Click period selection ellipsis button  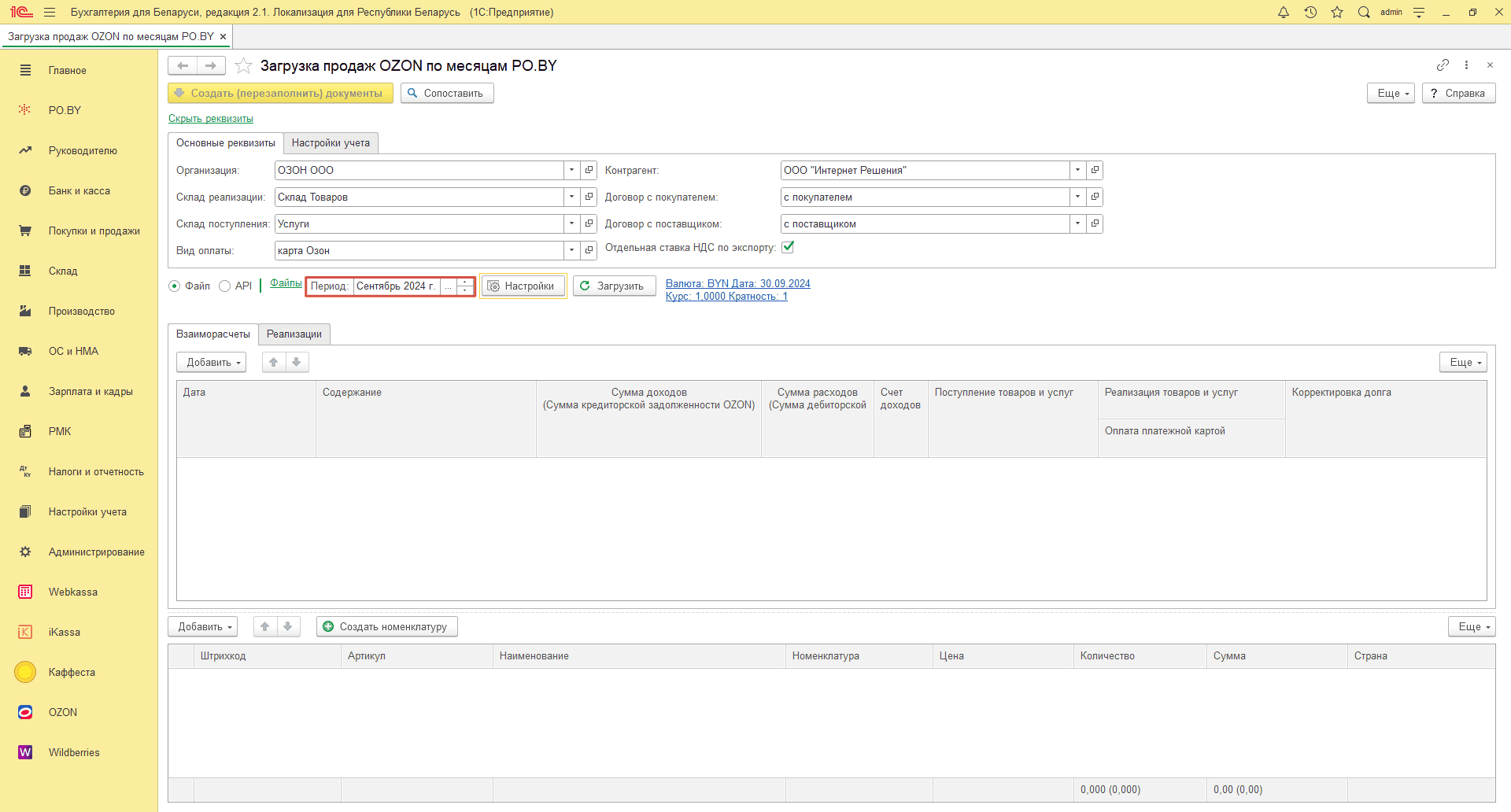click(449, 286)
